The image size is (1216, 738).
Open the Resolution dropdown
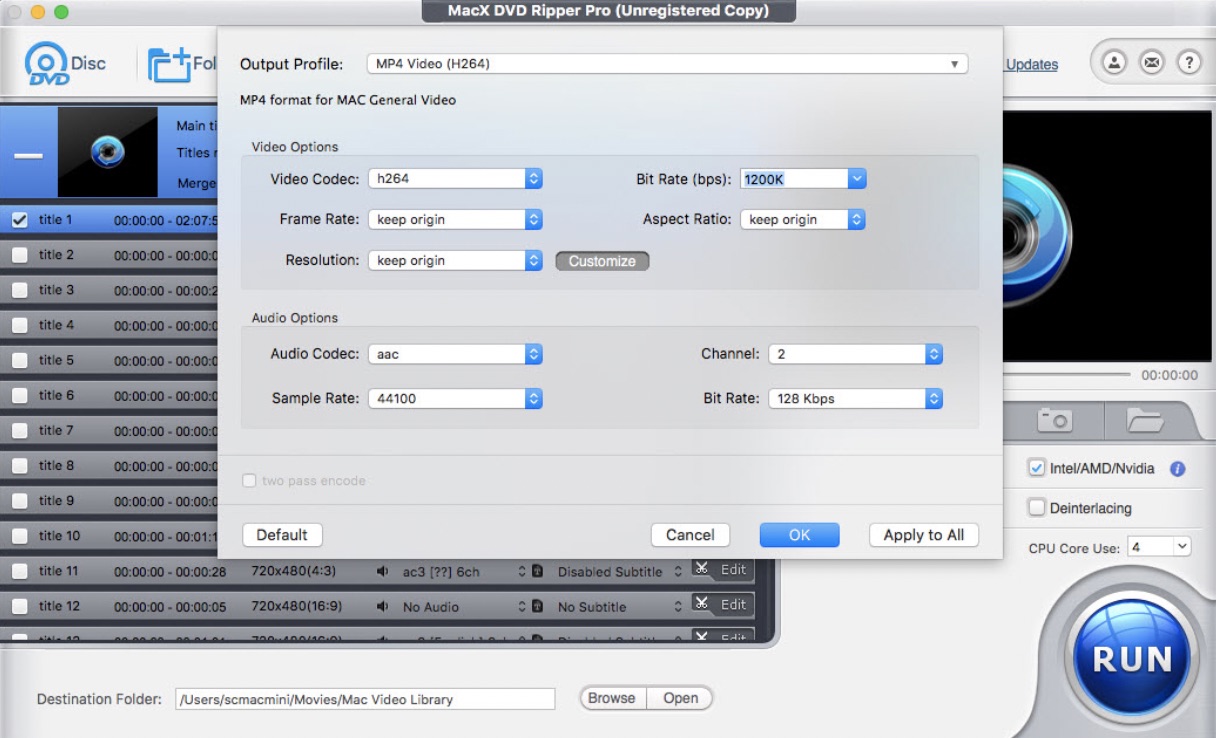455,260
